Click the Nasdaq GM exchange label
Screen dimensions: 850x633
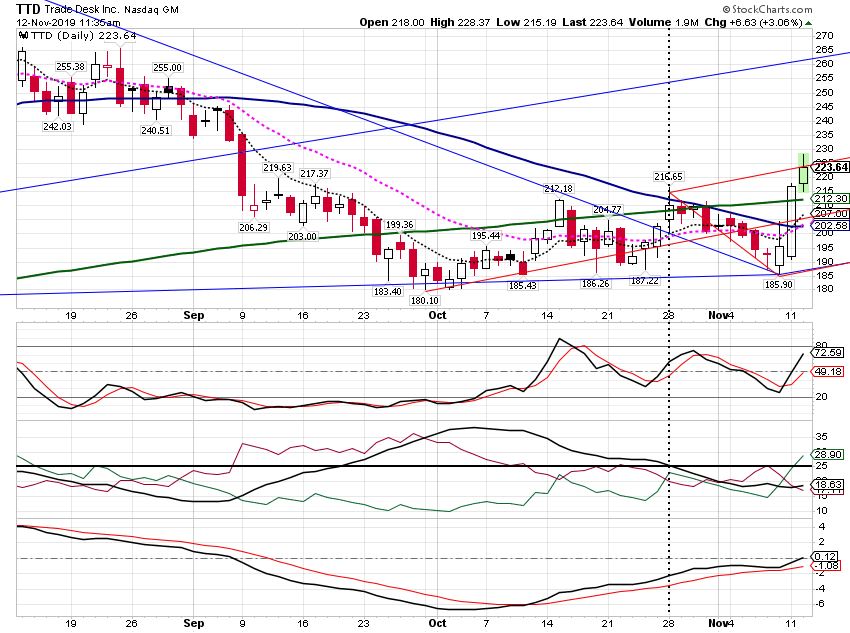pyautogui.click(x=151, y=10)
